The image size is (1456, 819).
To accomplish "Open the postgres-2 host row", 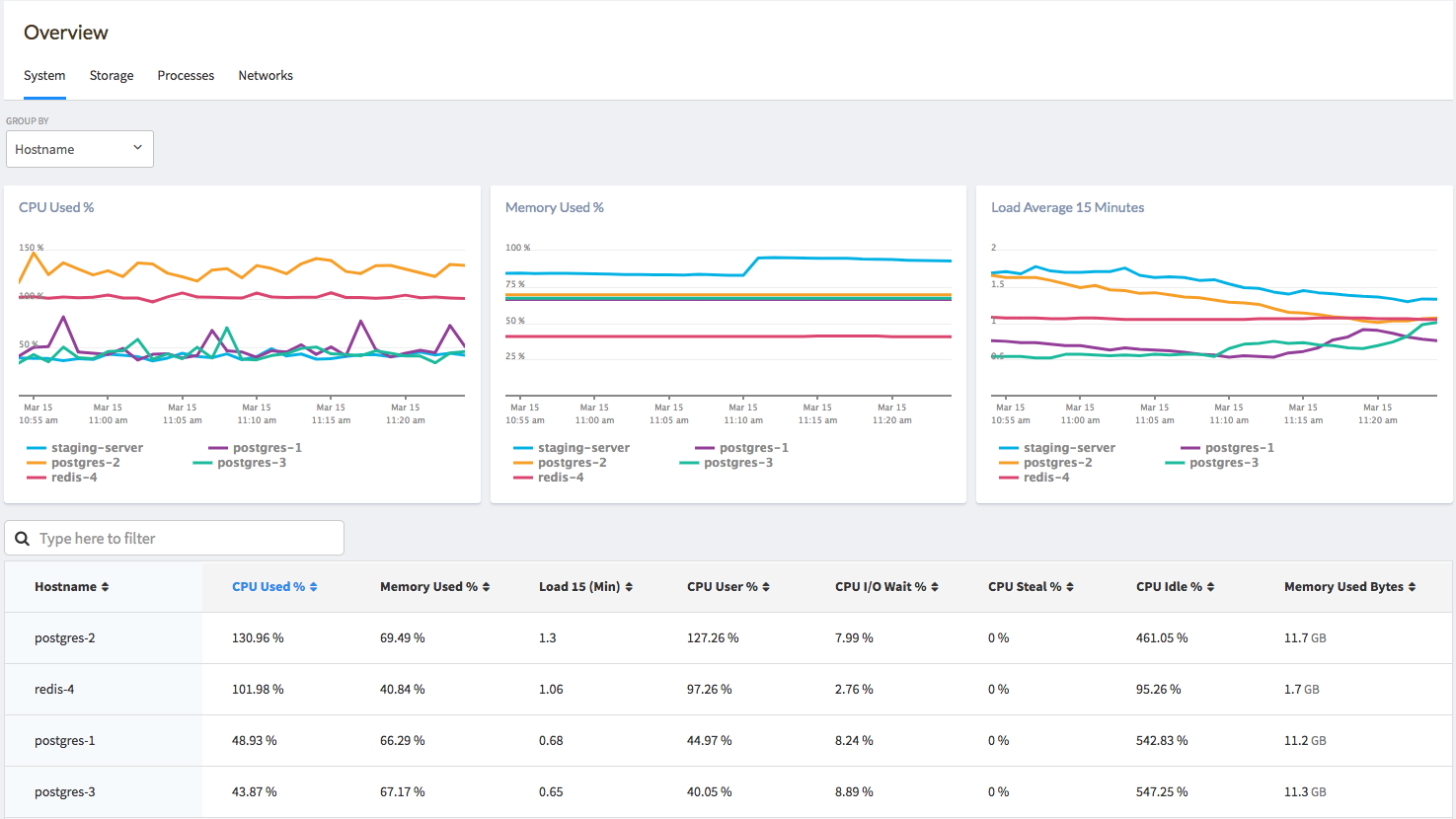I will pos(65,638).
